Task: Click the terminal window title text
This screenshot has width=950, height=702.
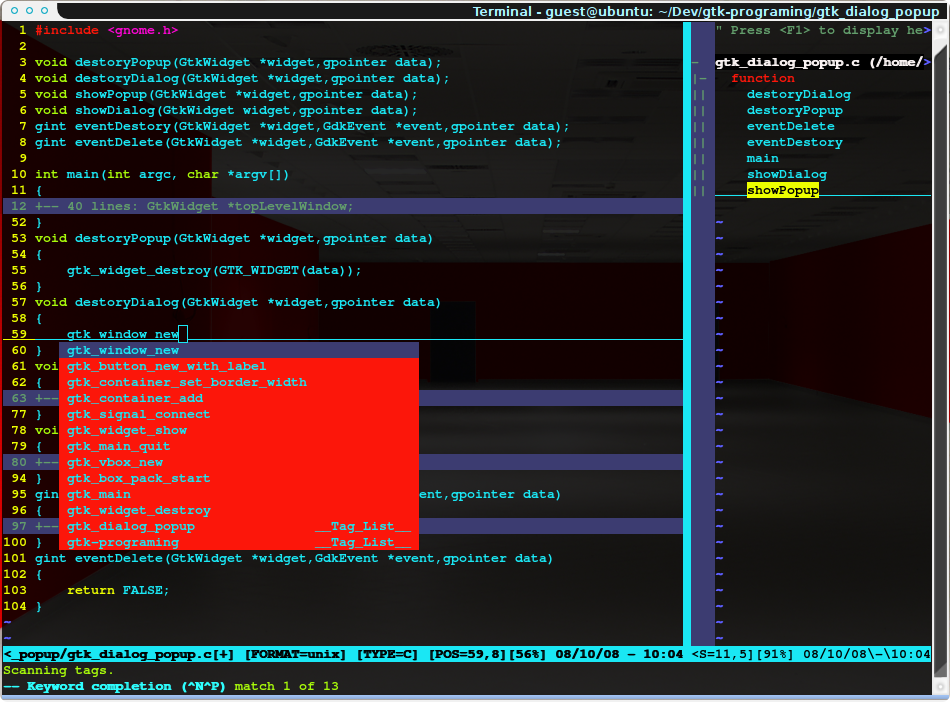Action: click(705, 11)
